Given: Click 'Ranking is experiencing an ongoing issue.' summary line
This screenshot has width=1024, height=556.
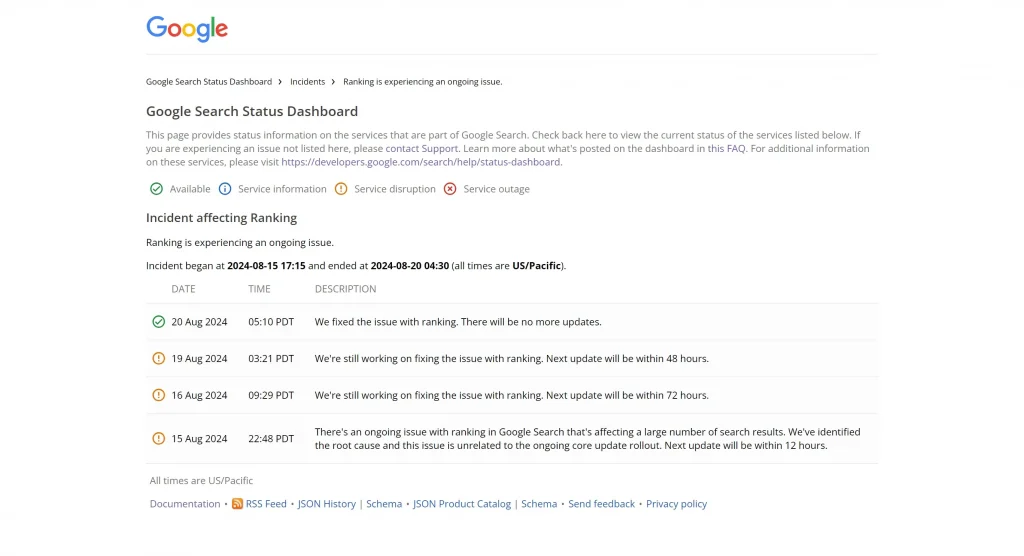Looking at the screenshot, I should pyautogui.click(x=240, y=242).
